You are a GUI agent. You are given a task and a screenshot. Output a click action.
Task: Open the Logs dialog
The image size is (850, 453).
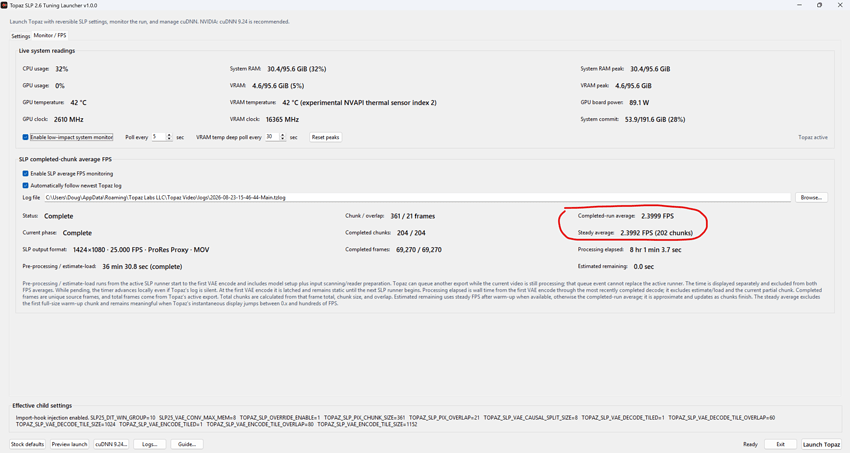(x=150, y=444)
